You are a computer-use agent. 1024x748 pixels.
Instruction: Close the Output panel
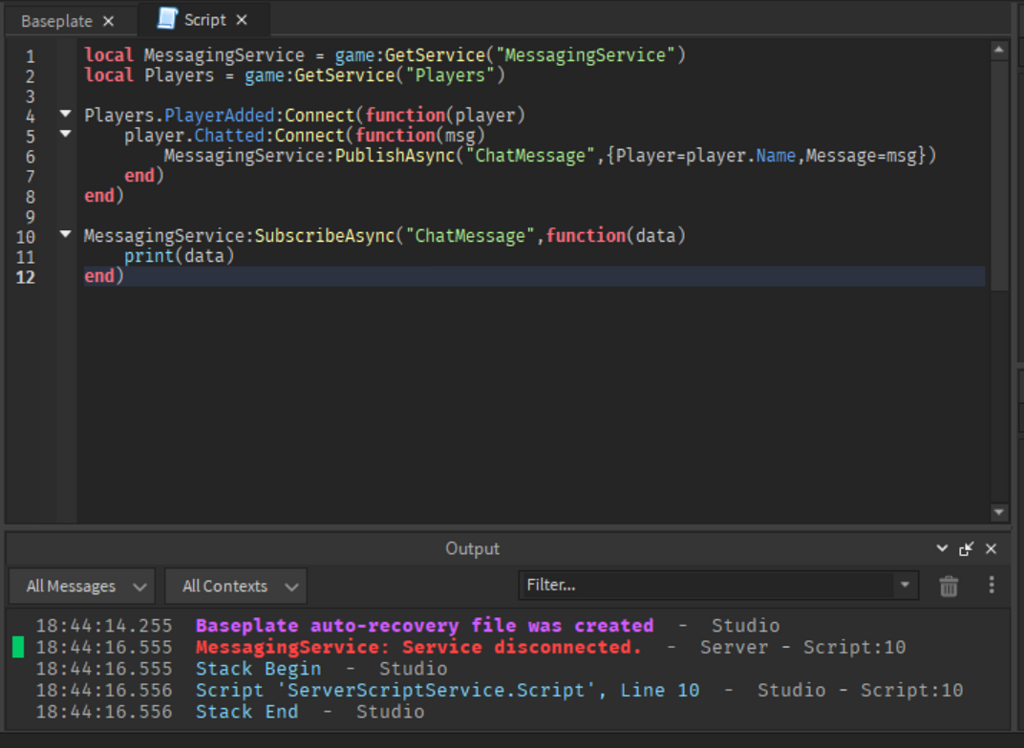tap(991, 549)
